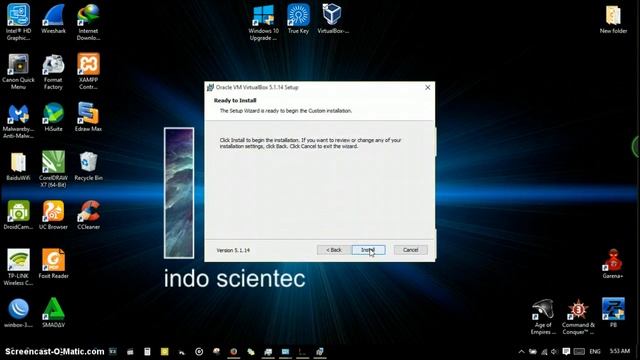Open the BaiduWifi desktop icon

click(18, 167)
